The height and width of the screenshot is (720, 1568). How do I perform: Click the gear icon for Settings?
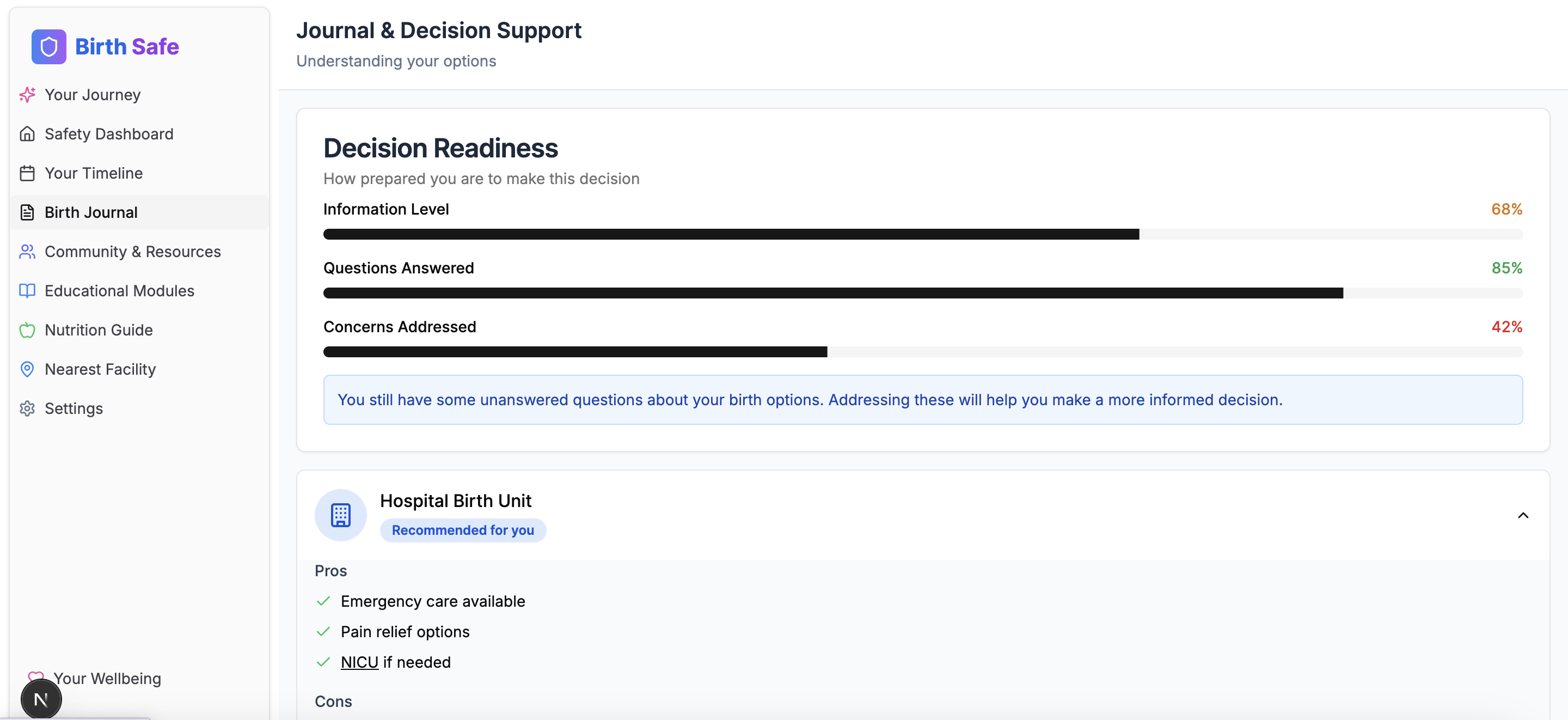[x=27, y=408]
